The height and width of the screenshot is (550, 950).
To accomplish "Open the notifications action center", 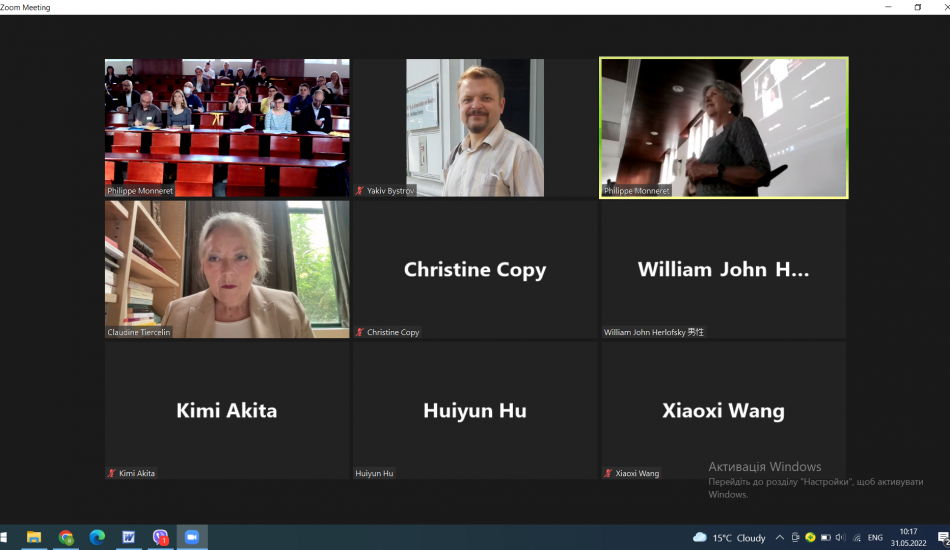I will point(942,537).
